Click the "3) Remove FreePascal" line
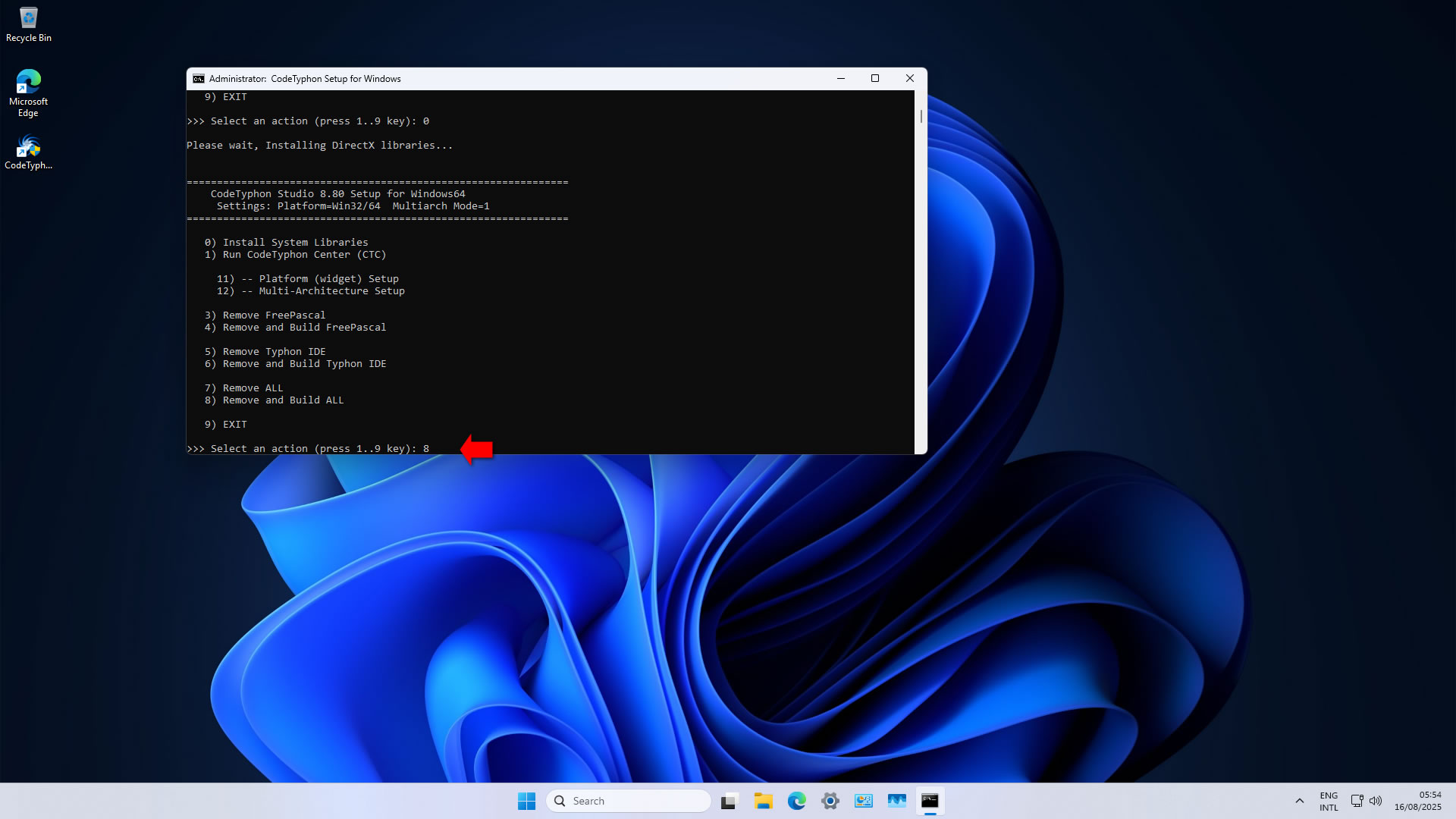 tap(265, 315)
